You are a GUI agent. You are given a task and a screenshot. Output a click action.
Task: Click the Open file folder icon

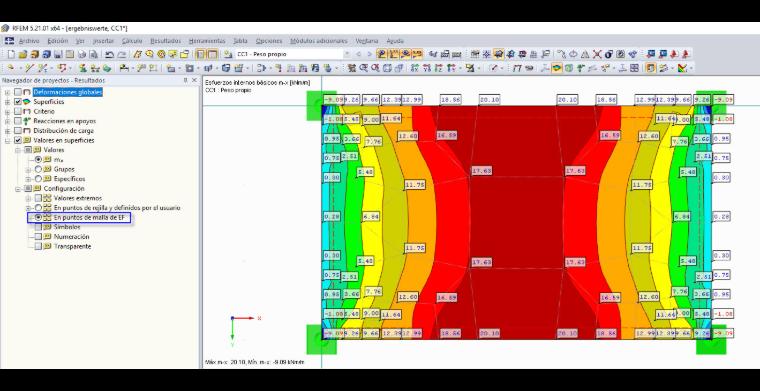pyautogui.click(x=23, y=54)
